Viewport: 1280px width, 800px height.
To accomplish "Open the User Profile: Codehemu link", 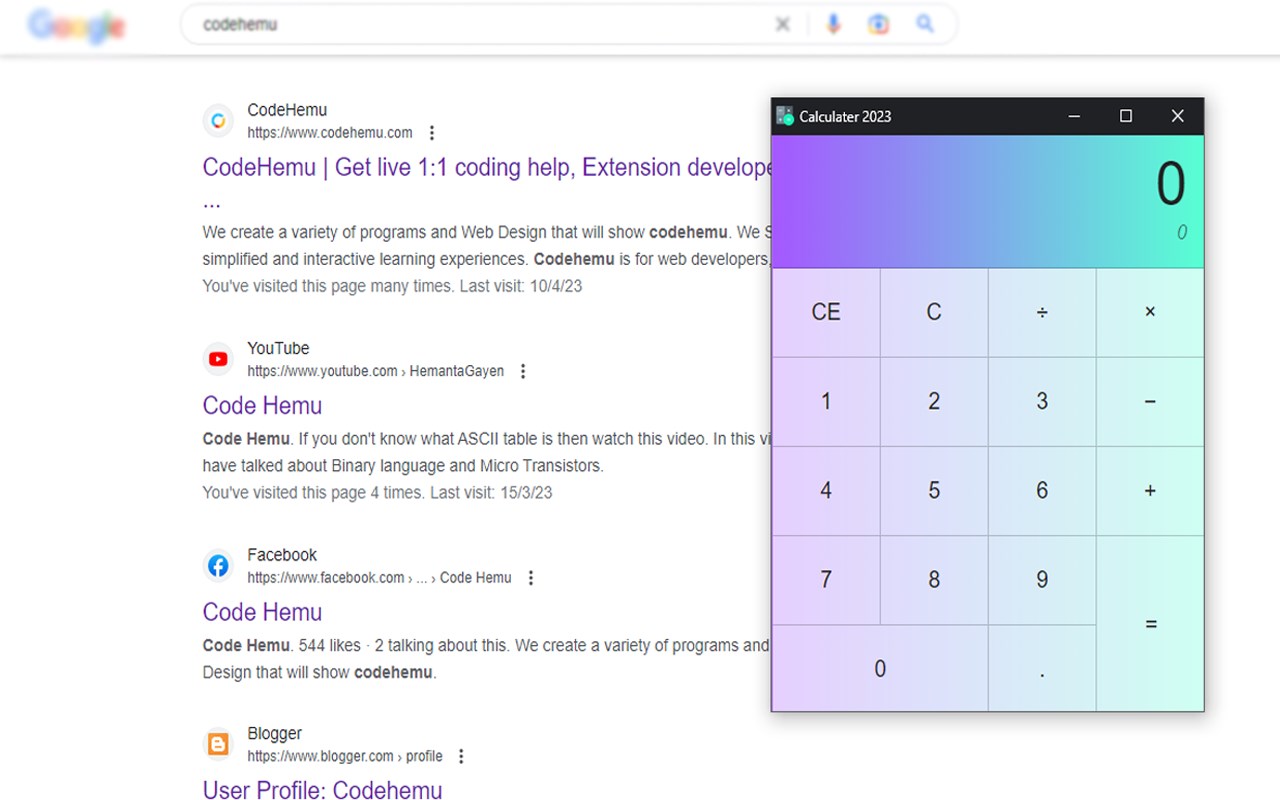I will point(322,790).
